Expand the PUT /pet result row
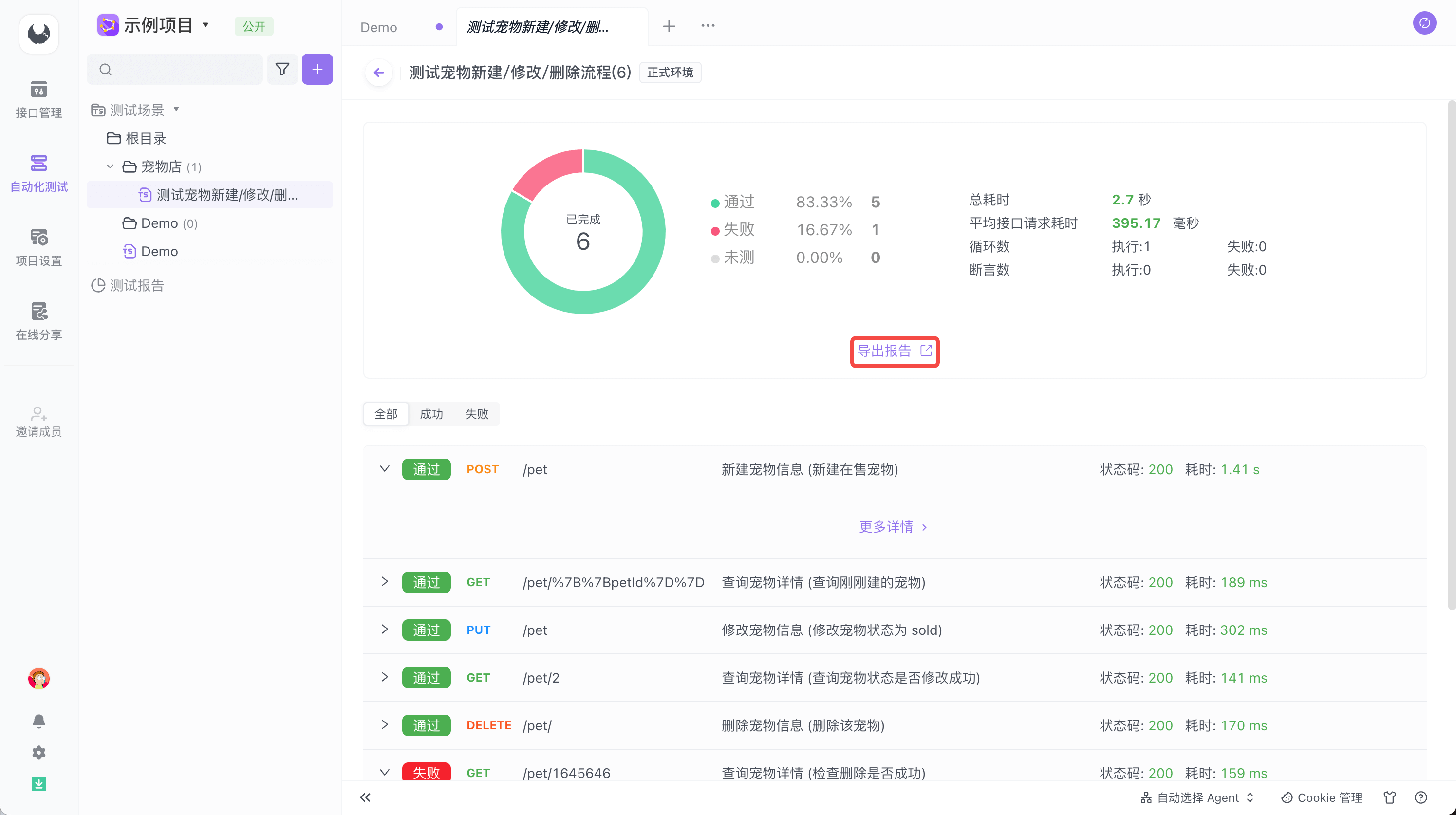1456x815 pixels. click(384, 630)
